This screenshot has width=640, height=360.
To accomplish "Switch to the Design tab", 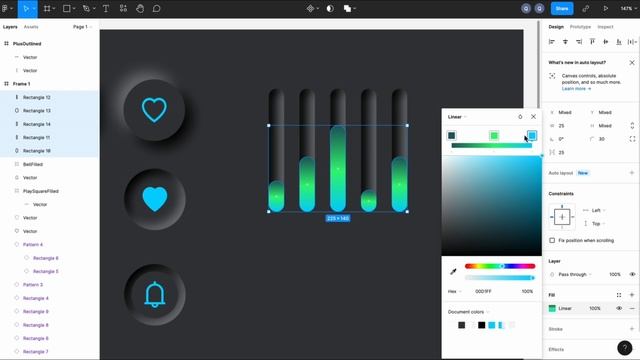I will (556, 27).
